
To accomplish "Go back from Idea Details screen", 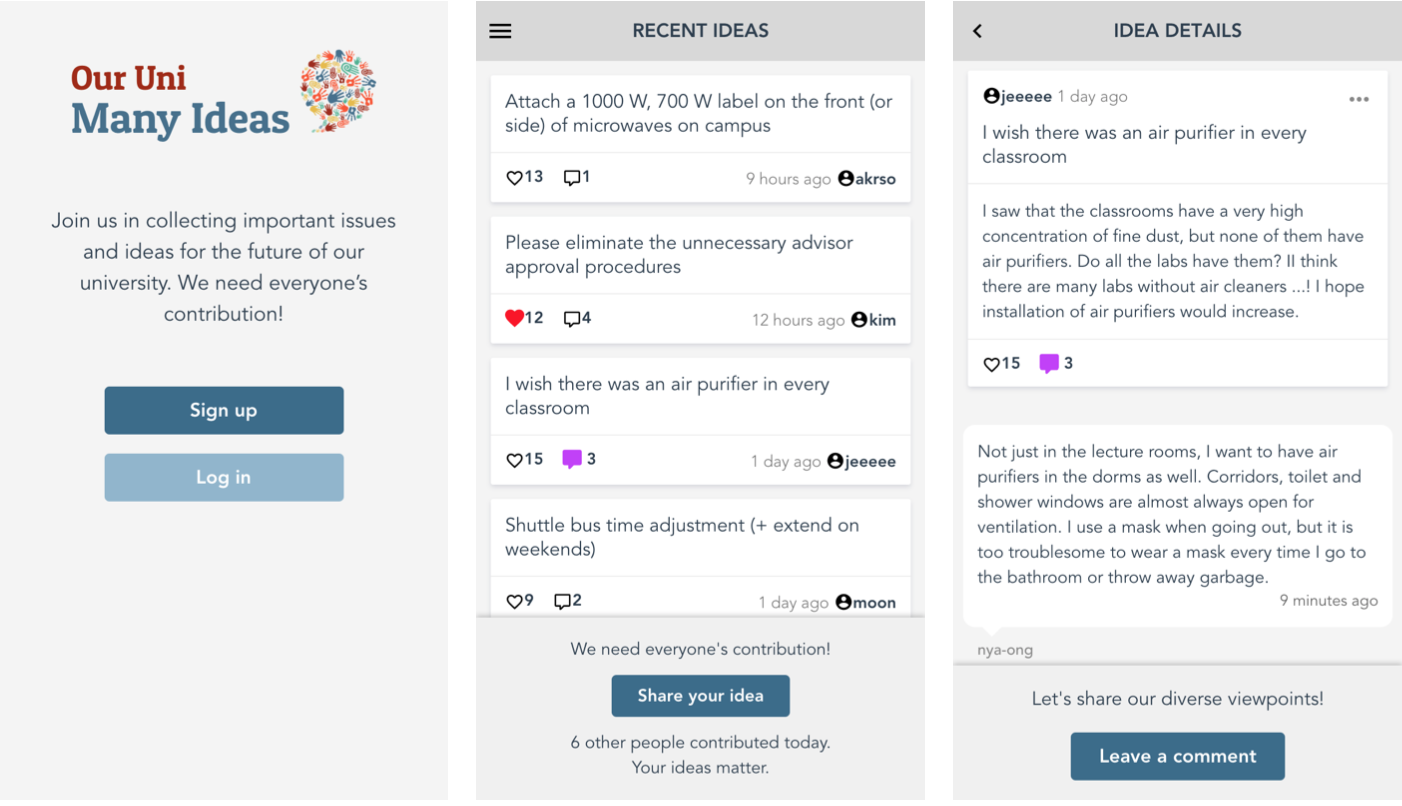I will [978, 31].
